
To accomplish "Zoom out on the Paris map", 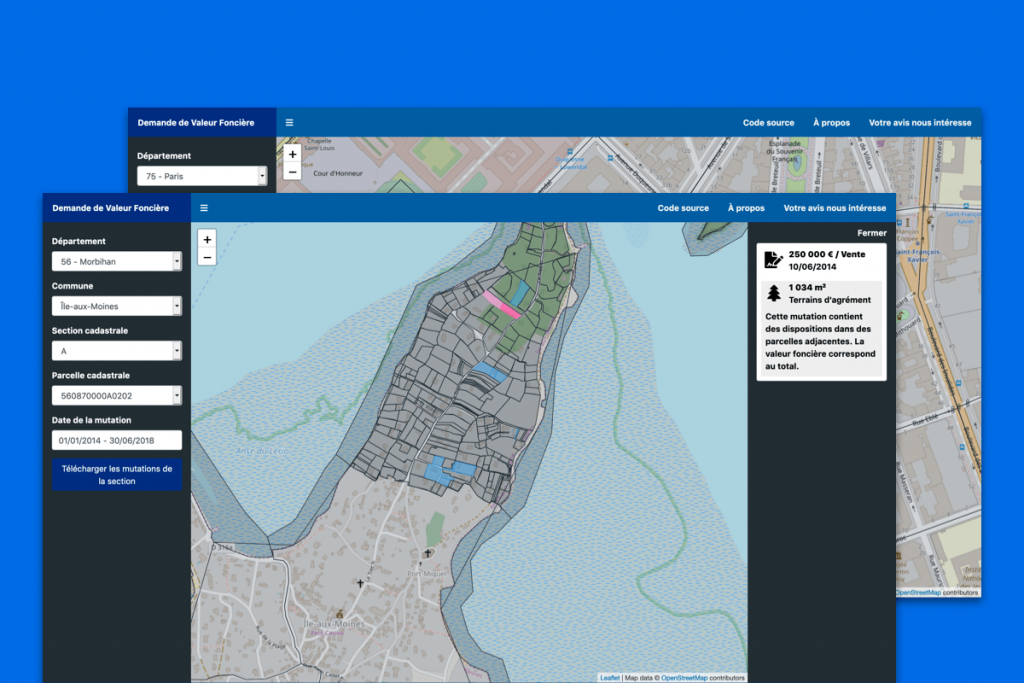I will click(293, 172).
